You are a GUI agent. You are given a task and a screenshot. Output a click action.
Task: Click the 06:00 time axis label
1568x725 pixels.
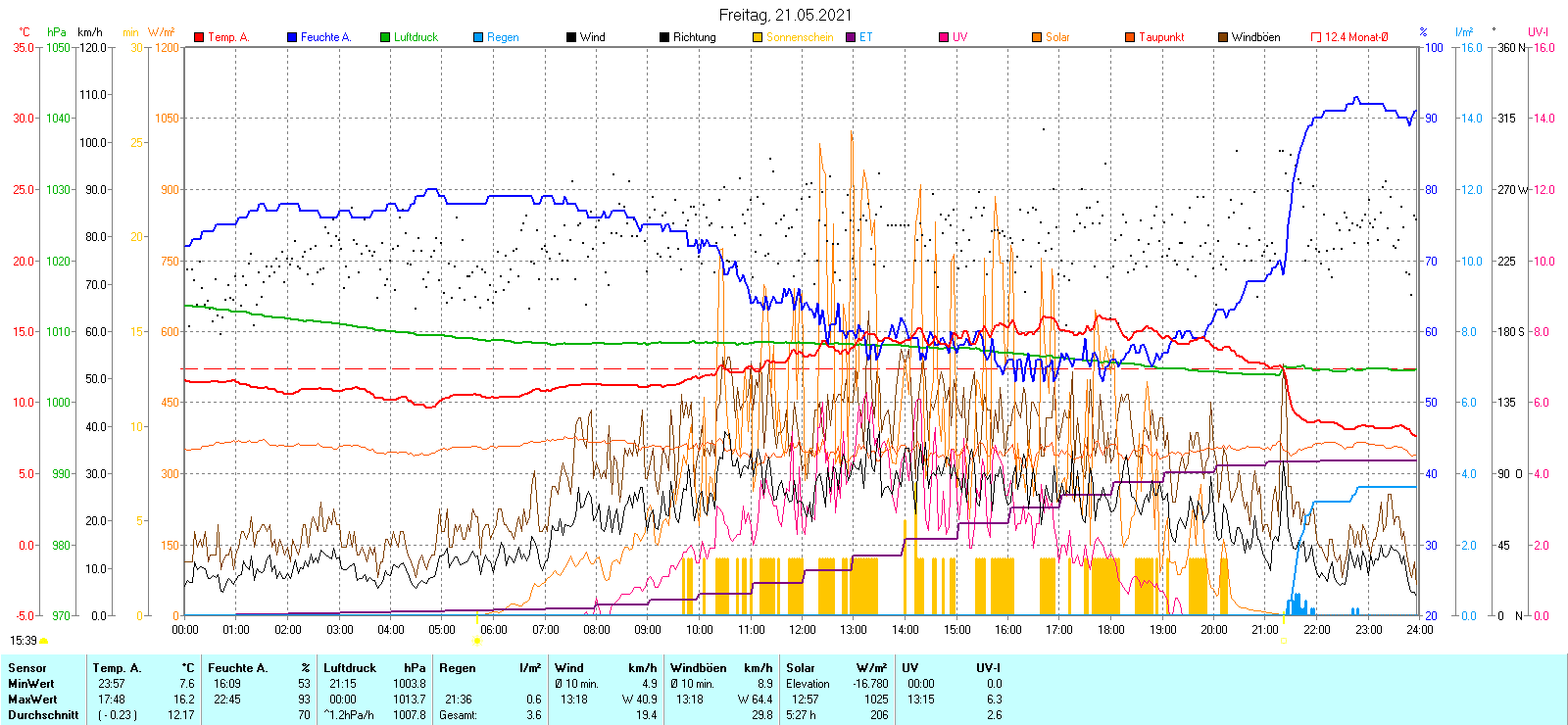(494, 630)
